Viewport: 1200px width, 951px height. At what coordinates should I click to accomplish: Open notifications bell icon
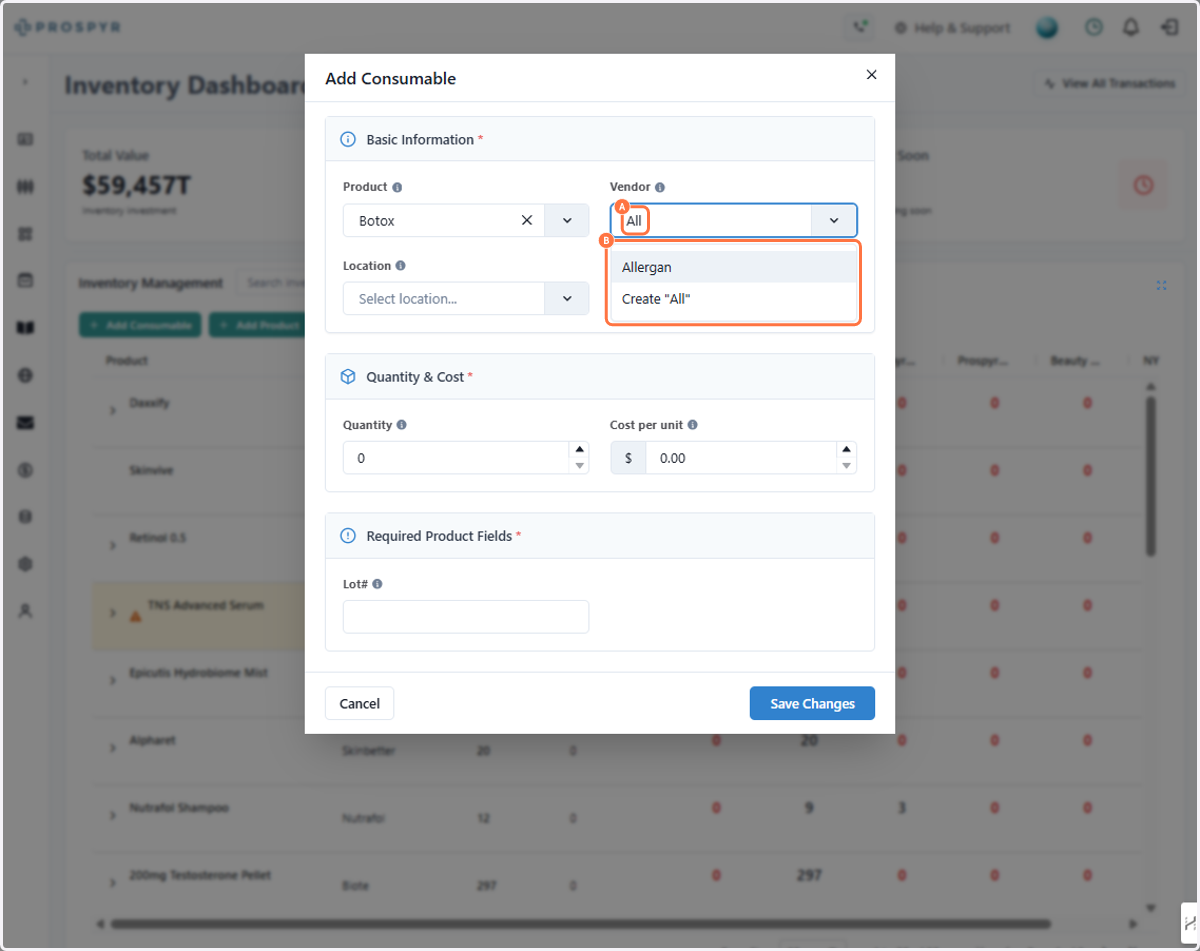point(1131,28)
